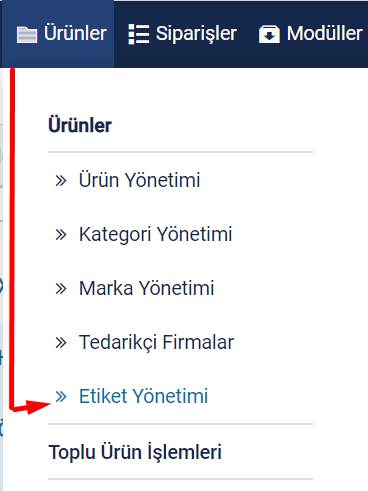368x491 pixels.
Task: Open the Siparişler top navigation menu
Action: pos(183,34)
